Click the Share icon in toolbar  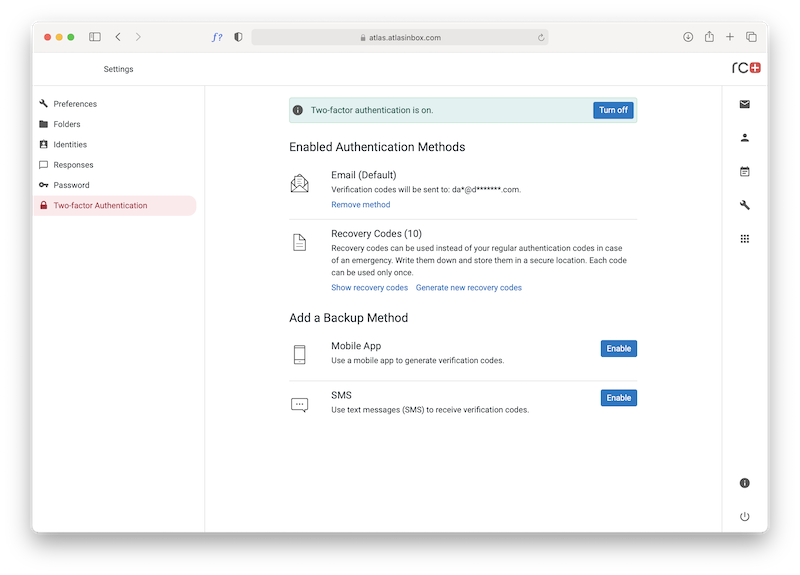(x=709, y=36)
